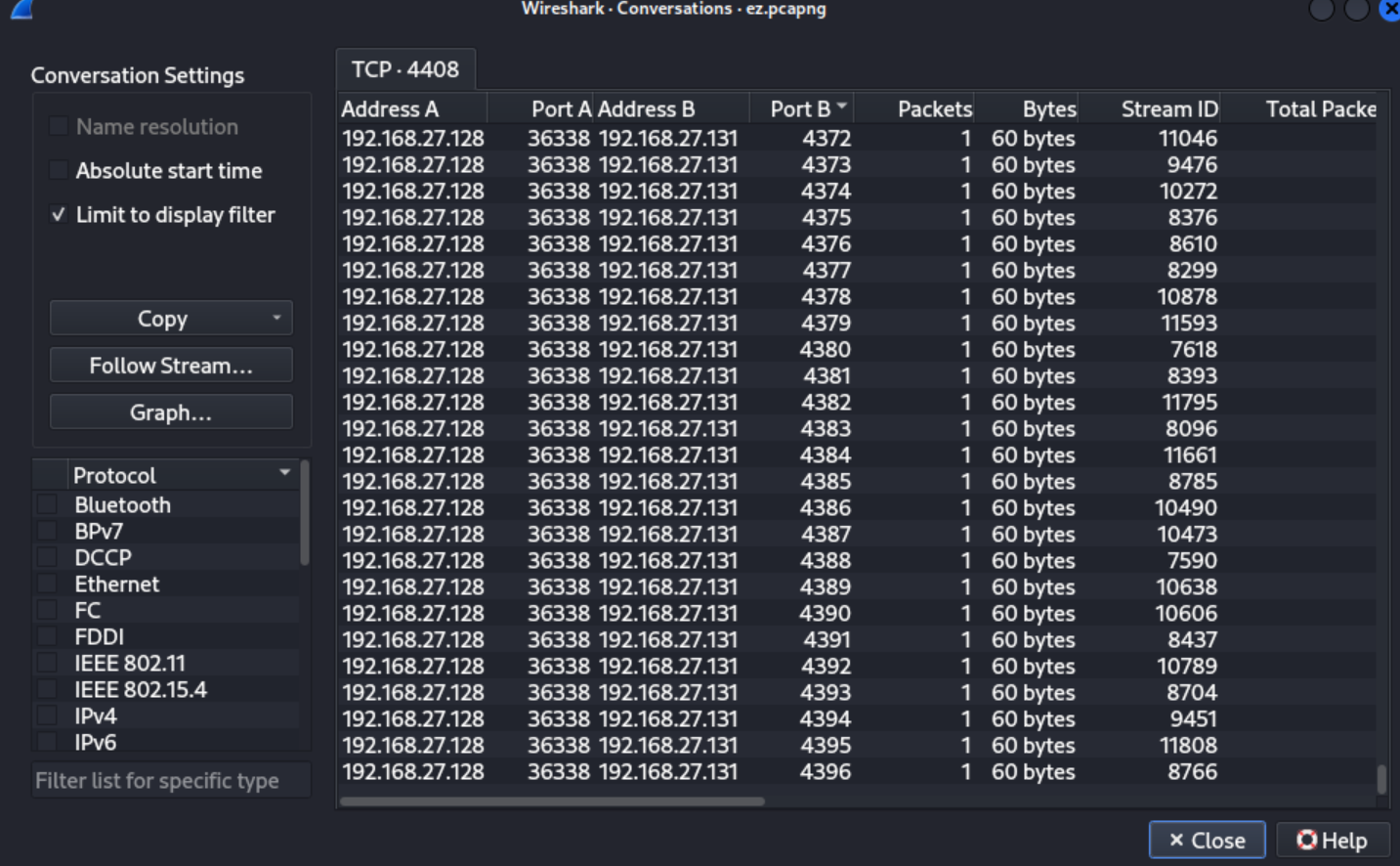
Task: Select the conversation with stream ID 10272
Action: 858,191
